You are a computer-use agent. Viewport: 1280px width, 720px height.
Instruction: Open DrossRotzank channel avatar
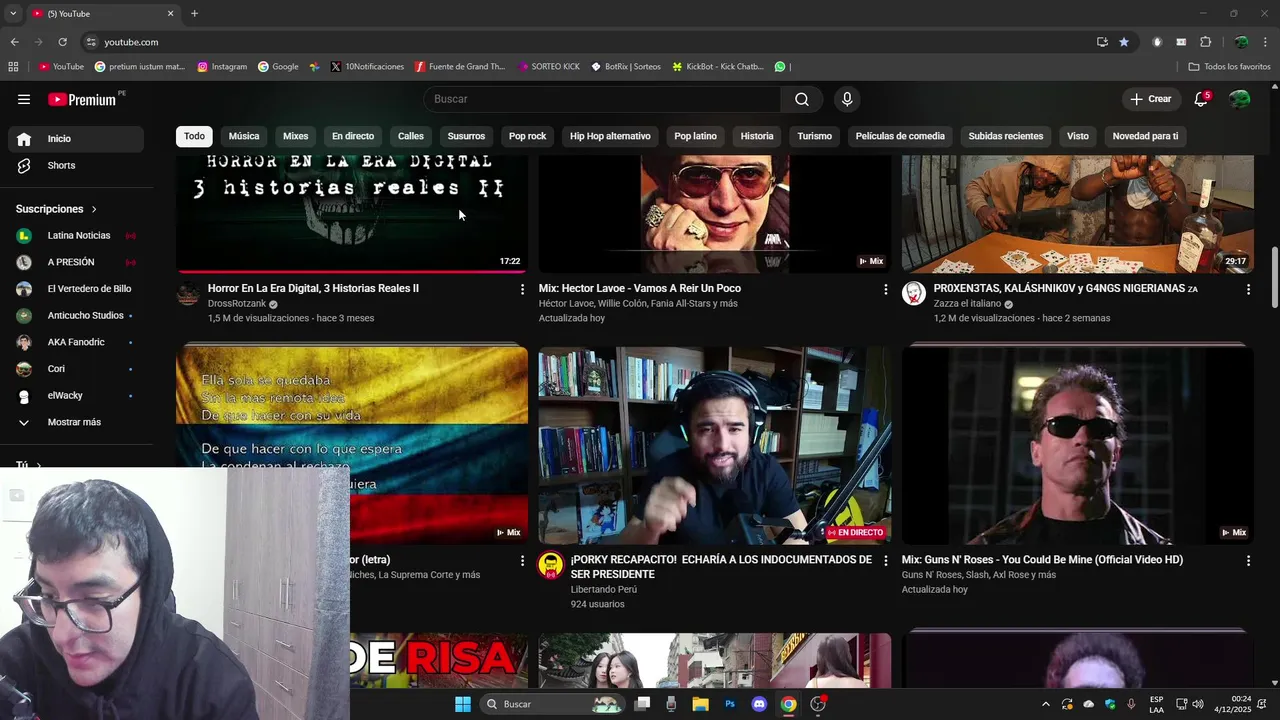coord(188,294)
